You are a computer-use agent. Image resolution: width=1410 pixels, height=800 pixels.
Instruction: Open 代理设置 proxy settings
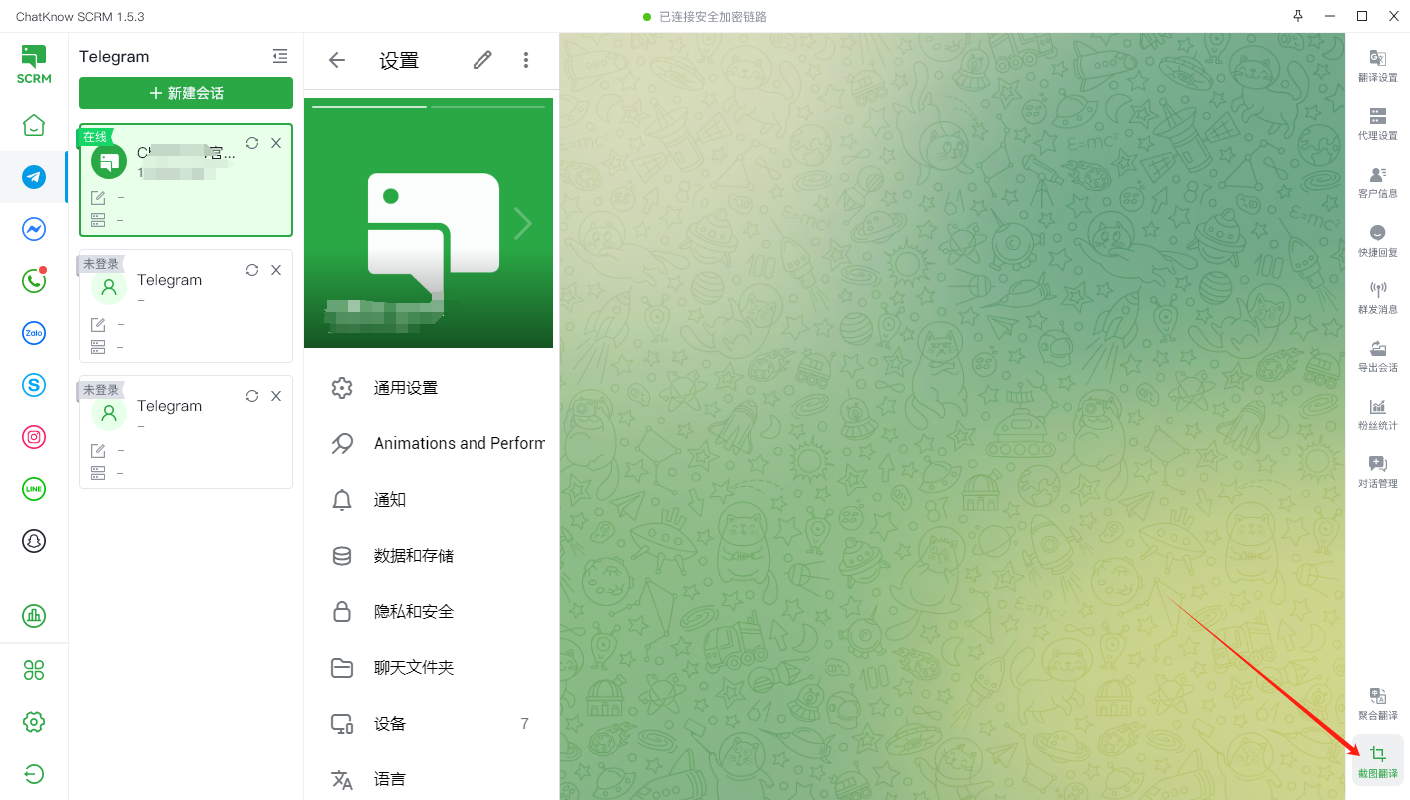[x=1377, y=124]
